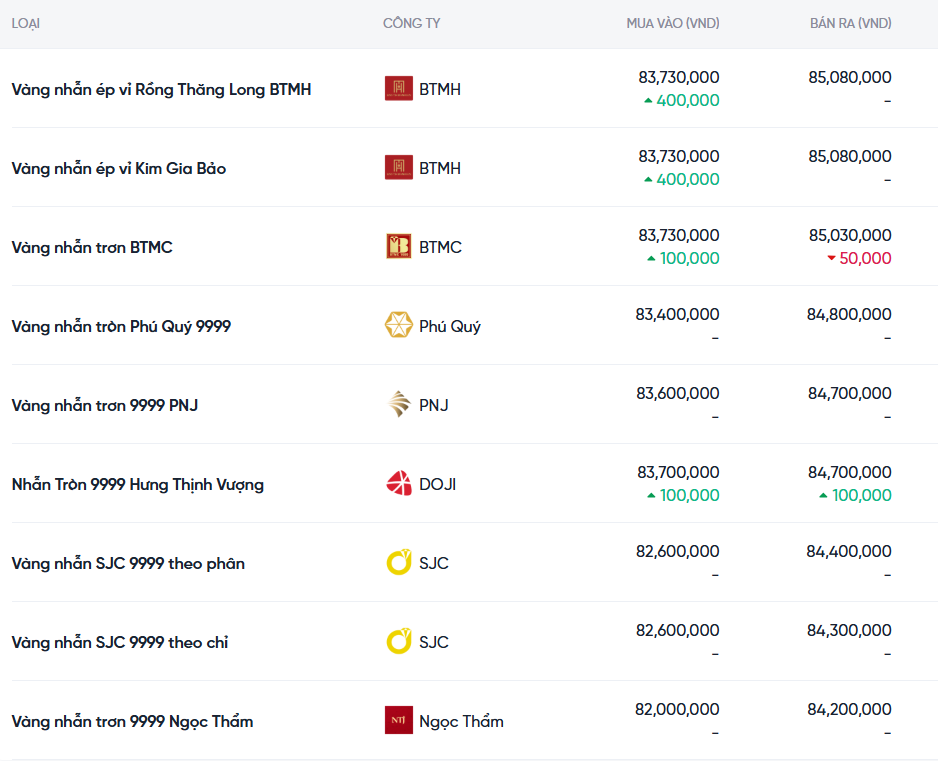Click the CÔNG TY column header
This screenshot has width=938, height=762.
(x=412, y=23)
